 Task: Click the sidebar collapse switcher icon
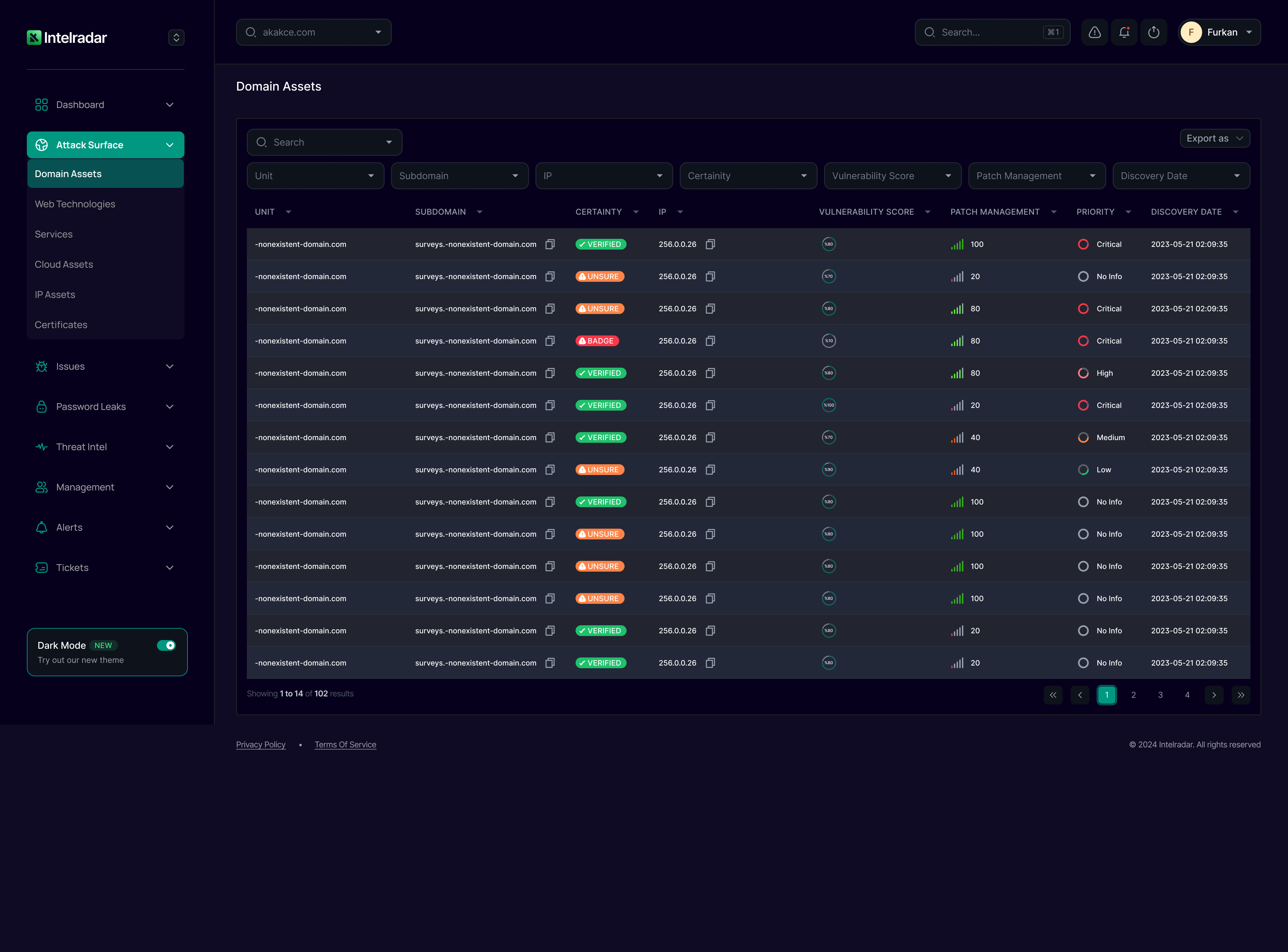point(176,38)
